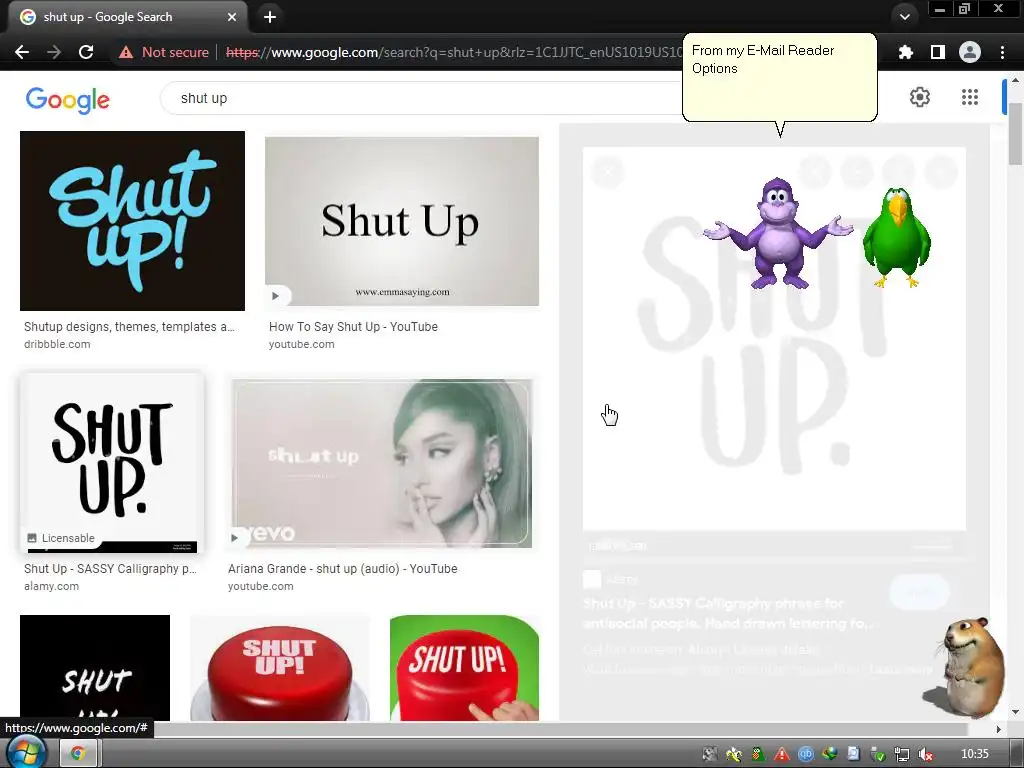1024x768 pixels.
Task: Click the faded Shut Up SASSY Calligraphy preview title
Action: tap(728, 613)
